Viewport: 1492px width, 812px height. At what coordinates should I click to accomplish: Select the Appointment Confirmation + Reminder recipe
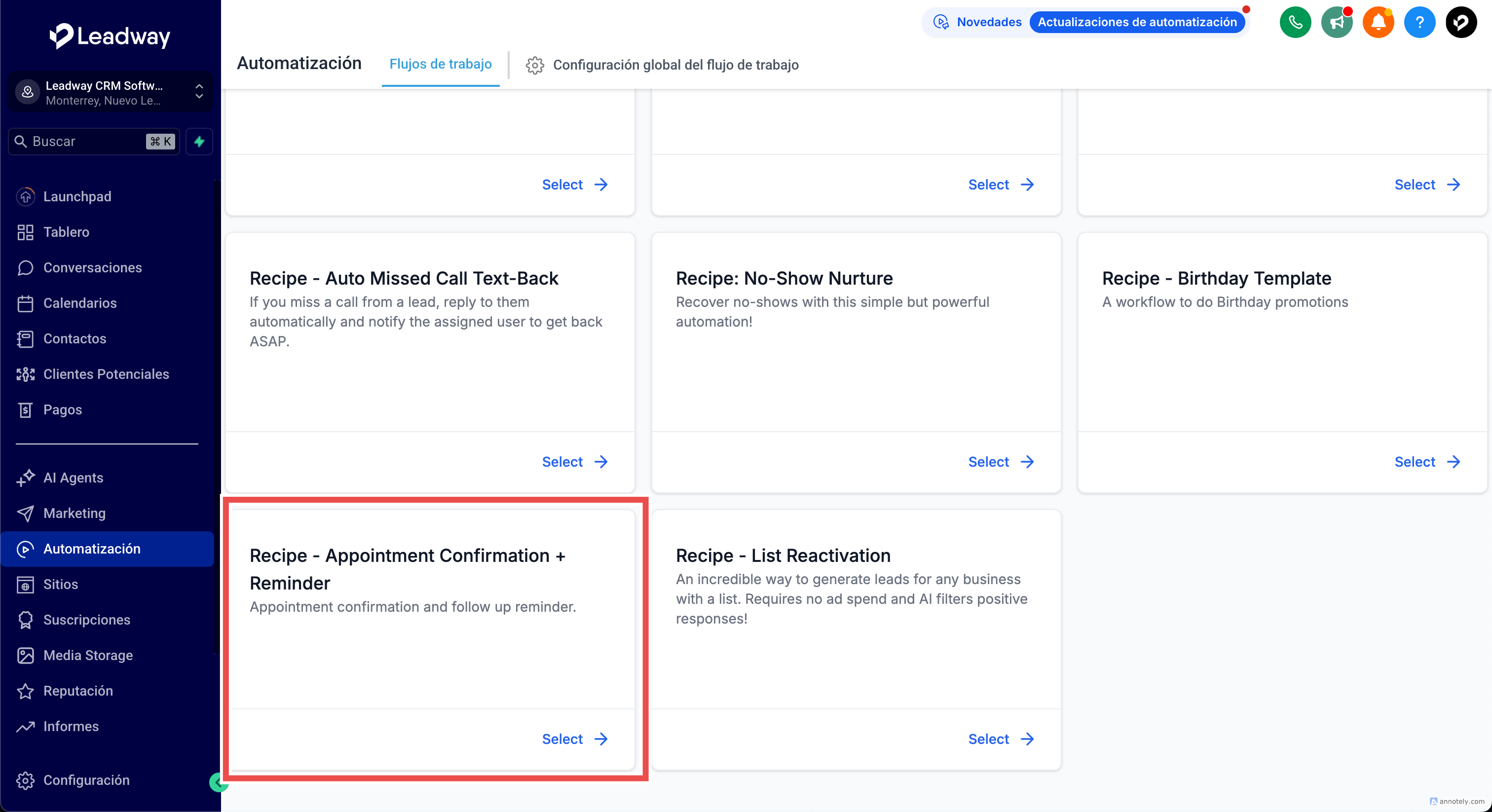coord(574,739)
